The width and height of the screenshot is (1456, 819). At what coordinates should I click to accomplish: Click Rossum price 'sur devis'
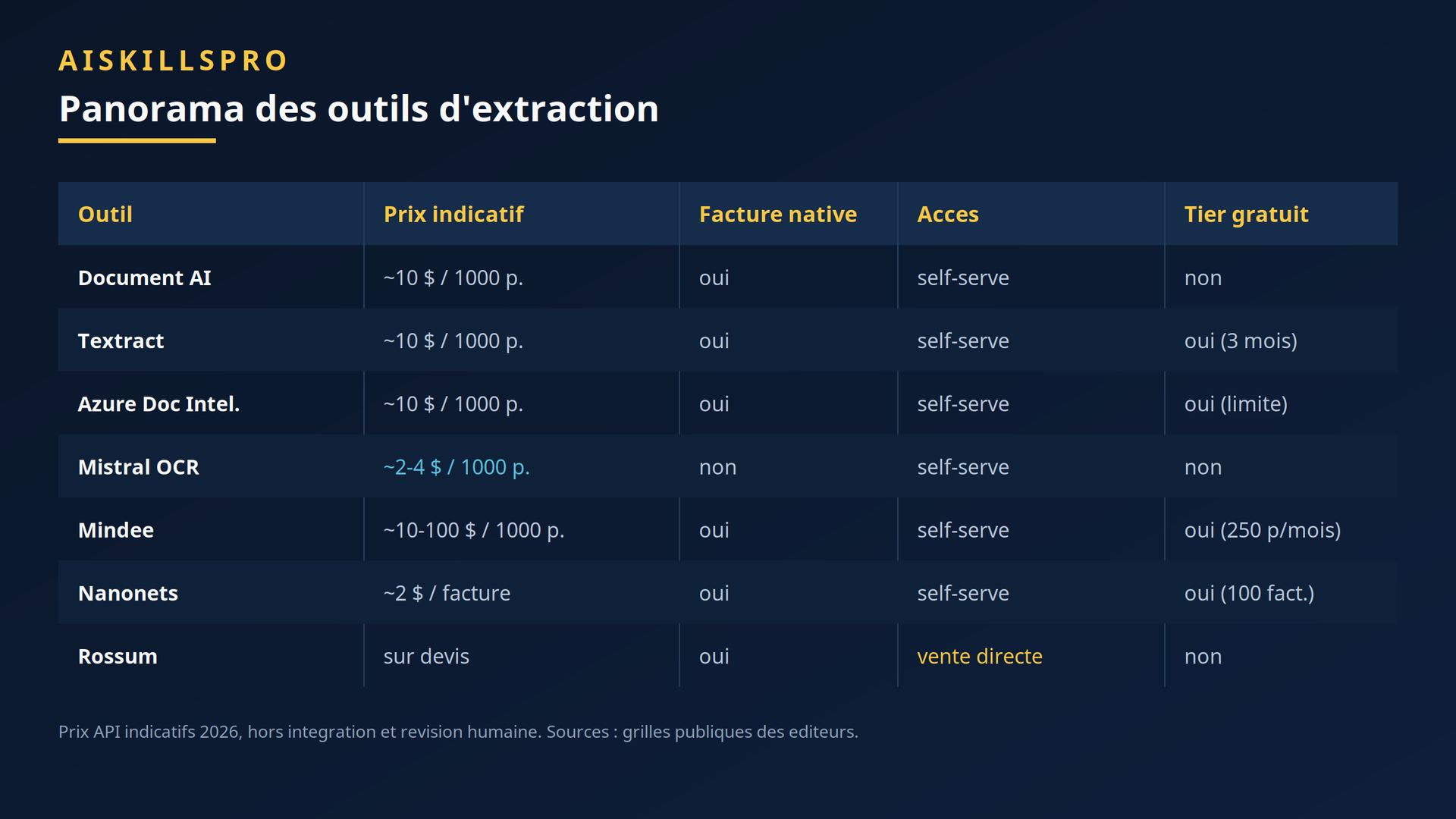pos(426,656)
